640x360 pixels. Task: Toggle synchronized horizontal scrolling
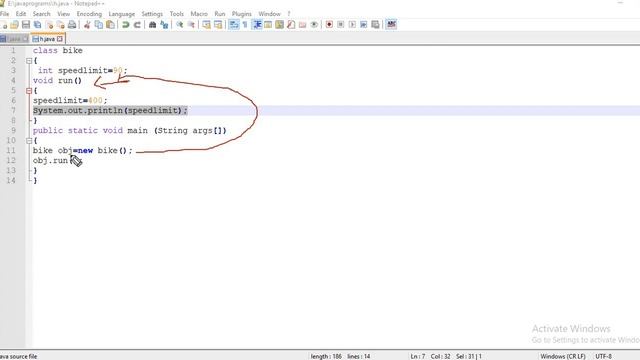click(218, 25)
